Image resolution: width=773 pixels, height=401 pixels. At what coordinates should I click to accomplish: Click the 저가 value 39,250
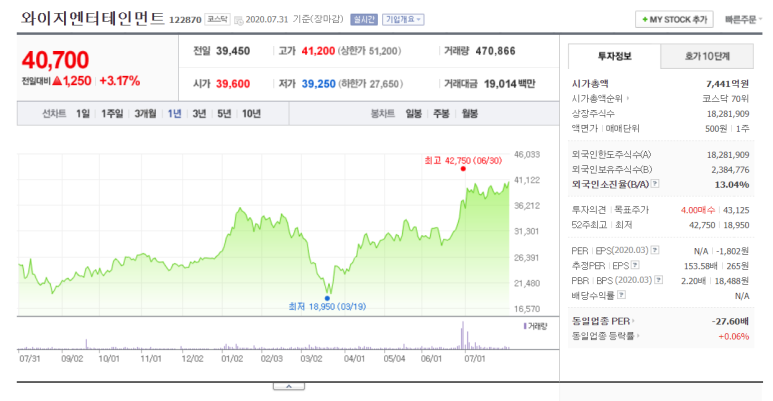[318, 84]
